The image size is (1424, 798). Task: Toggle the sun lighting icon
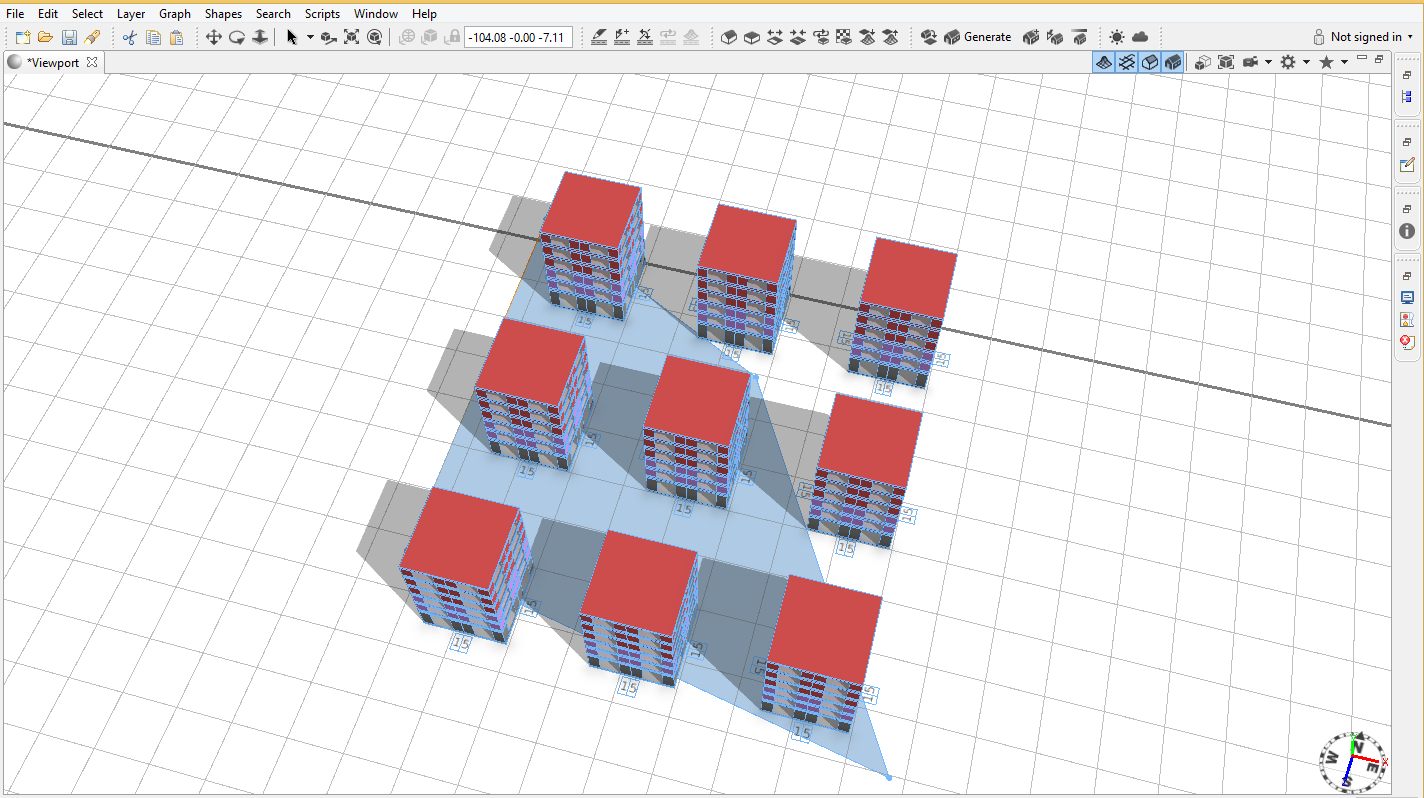[x=1116, y=37]
